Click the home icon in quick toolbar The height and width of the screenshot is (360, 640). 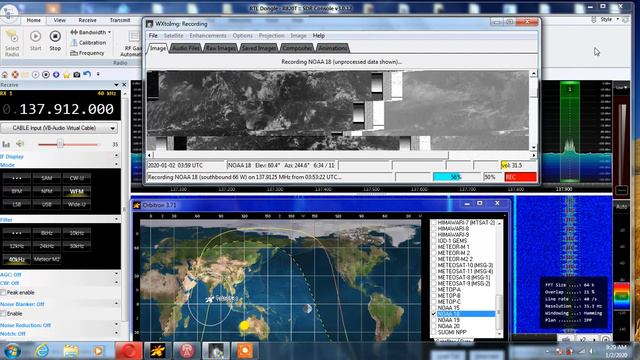[5, 75]
